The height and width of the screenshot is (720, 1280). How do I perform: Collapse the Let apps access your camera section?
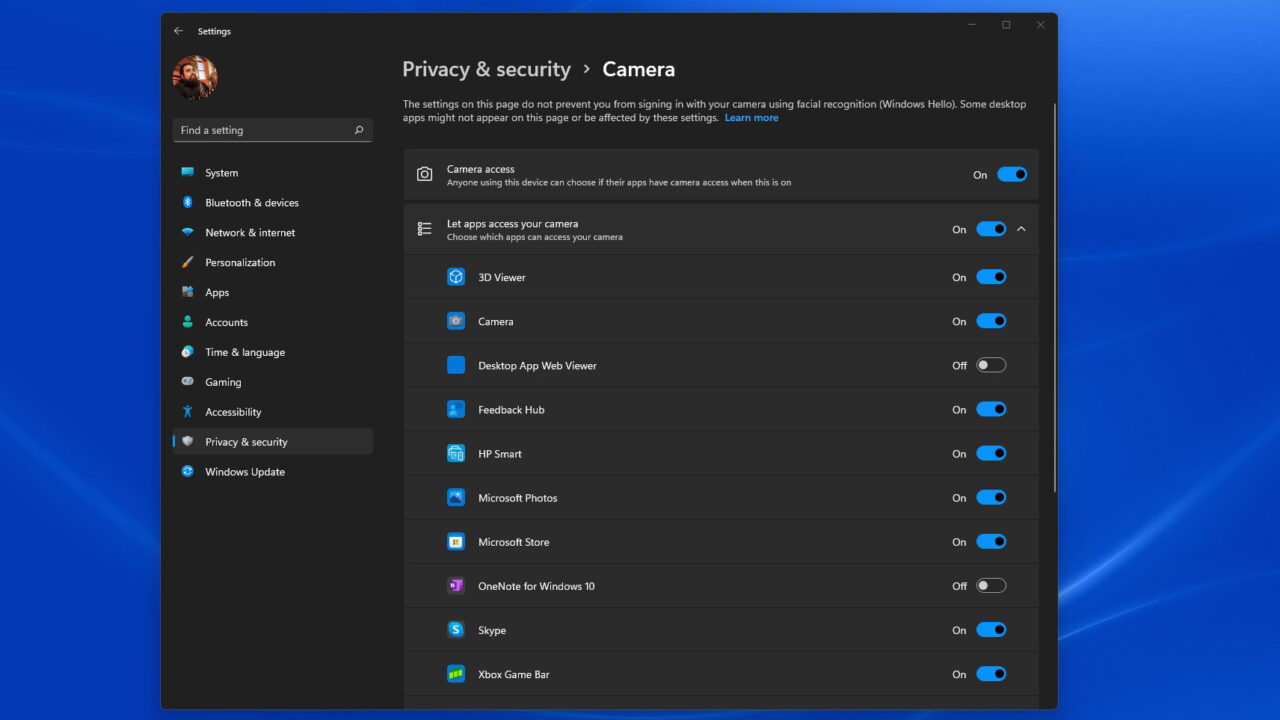coord(1021,228)
